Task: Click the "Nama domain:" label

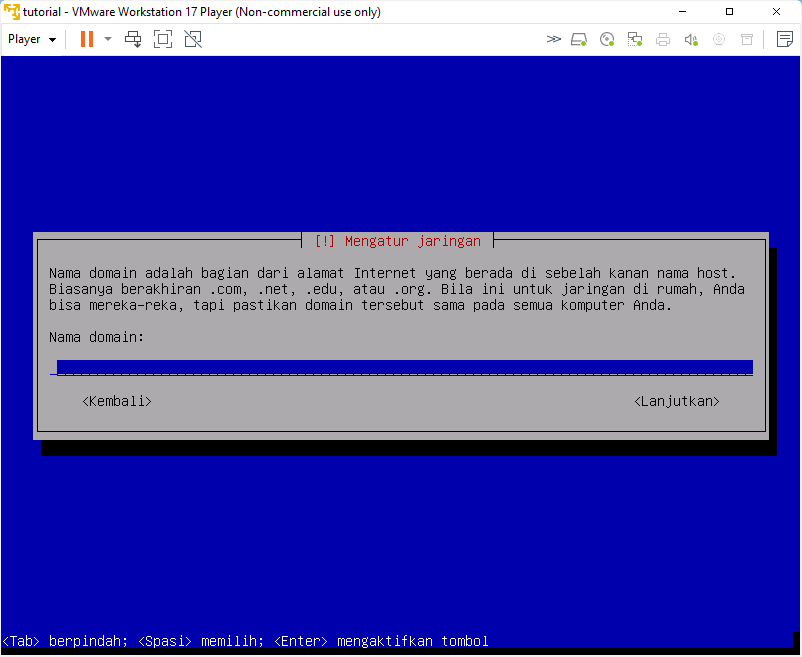Action: 97,337
